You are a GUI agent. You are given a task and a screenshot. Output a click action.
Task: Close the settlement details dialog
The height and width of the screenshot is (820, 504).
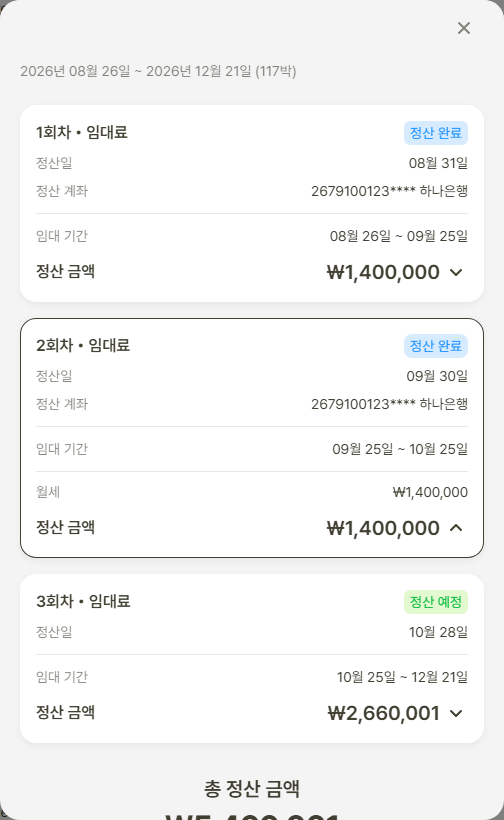point(464,28)
